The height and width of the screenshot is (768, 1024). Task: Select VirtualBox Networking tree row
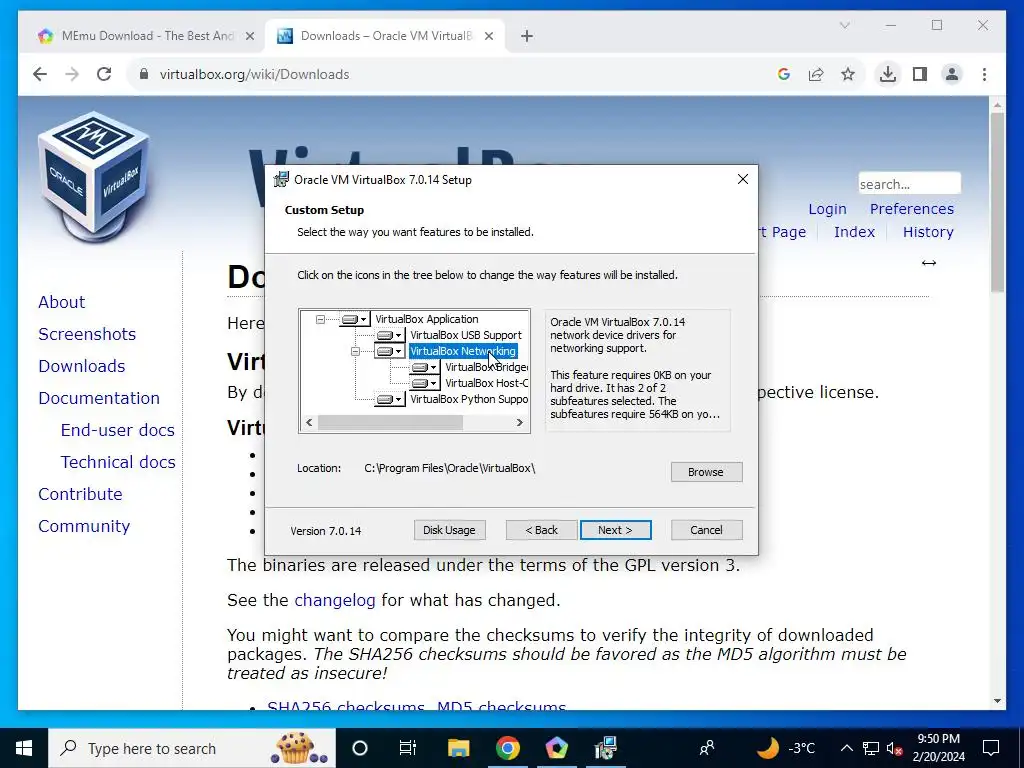click(463, 351)
